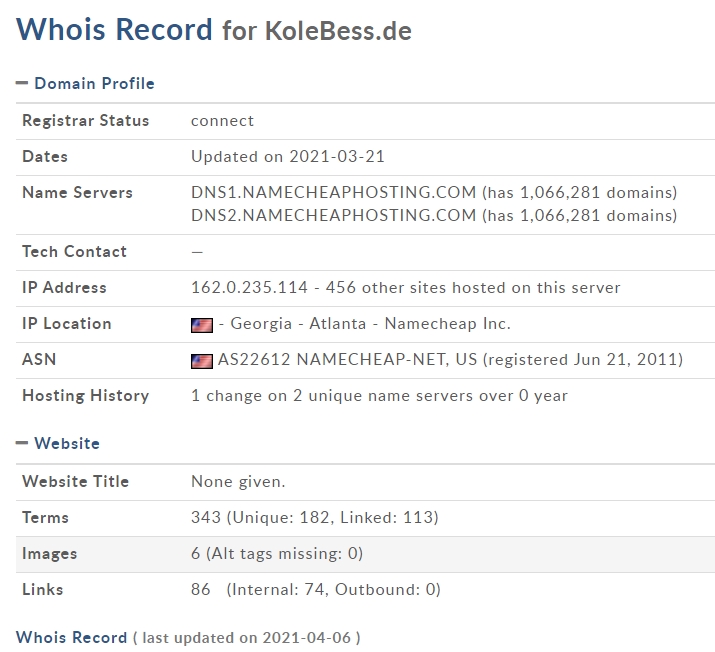The width and height of the screenshot is (715, 652).
Task: Click the Domain Profile heading
Action: [x=94, y=83]
